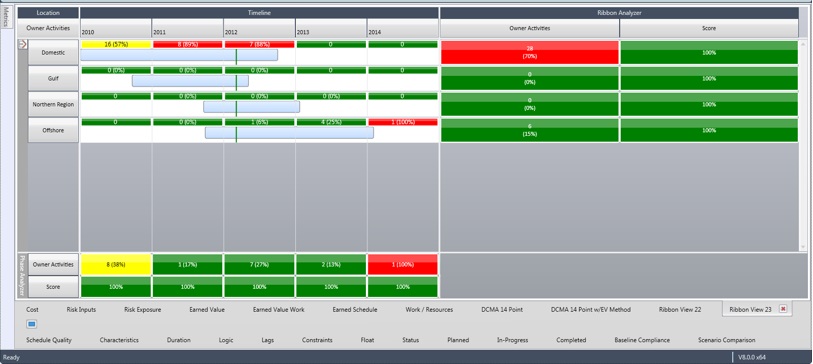Switch to the DCMA 14 Point tab
813x364 pixels.
501,310
